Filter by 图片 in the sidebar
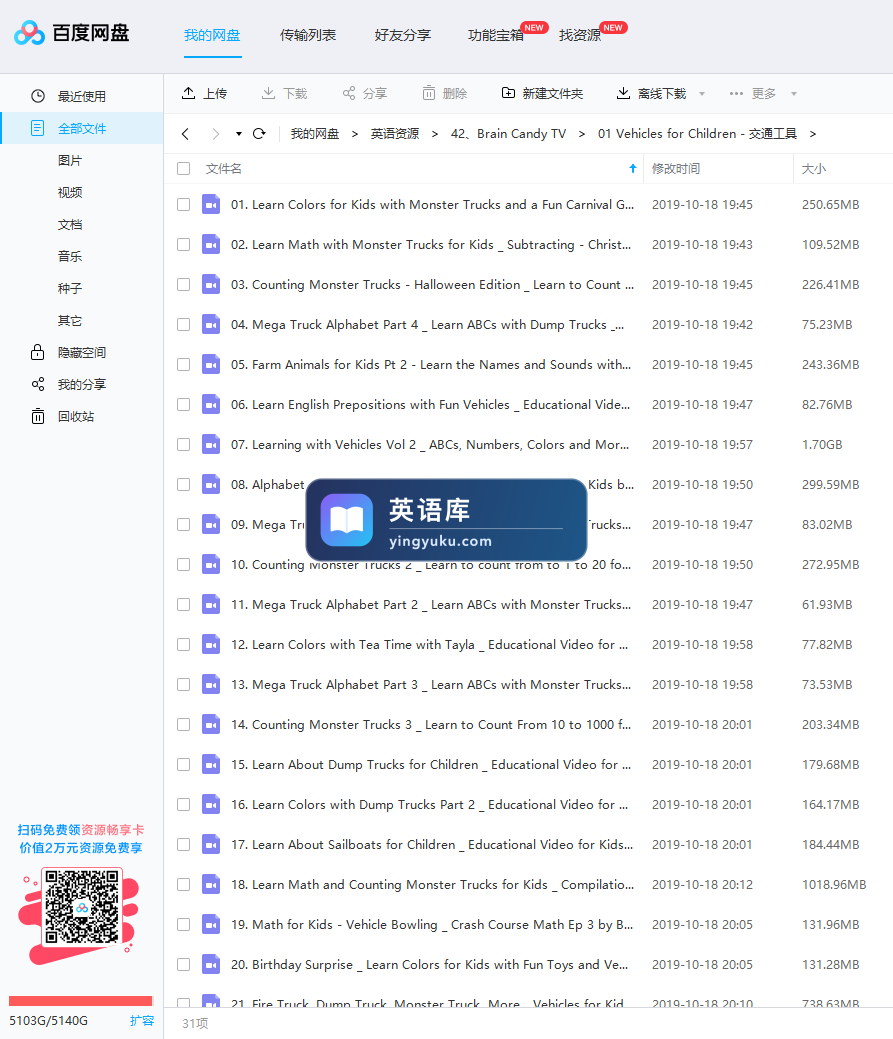This screenshot has height=1039, width=893. pos(70,160)
